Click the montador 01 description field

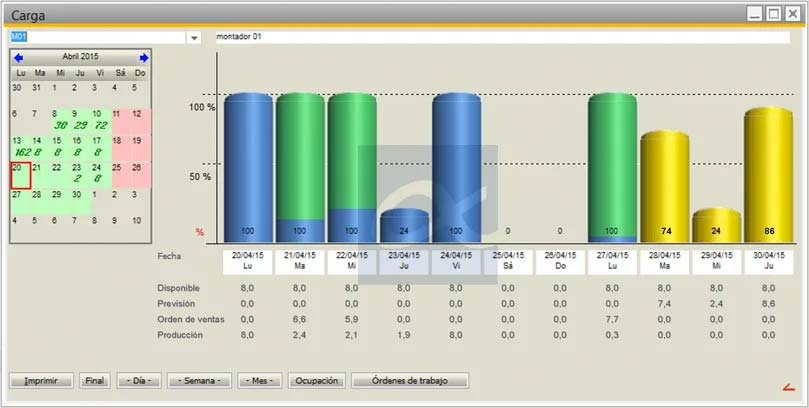coord(502,37)
